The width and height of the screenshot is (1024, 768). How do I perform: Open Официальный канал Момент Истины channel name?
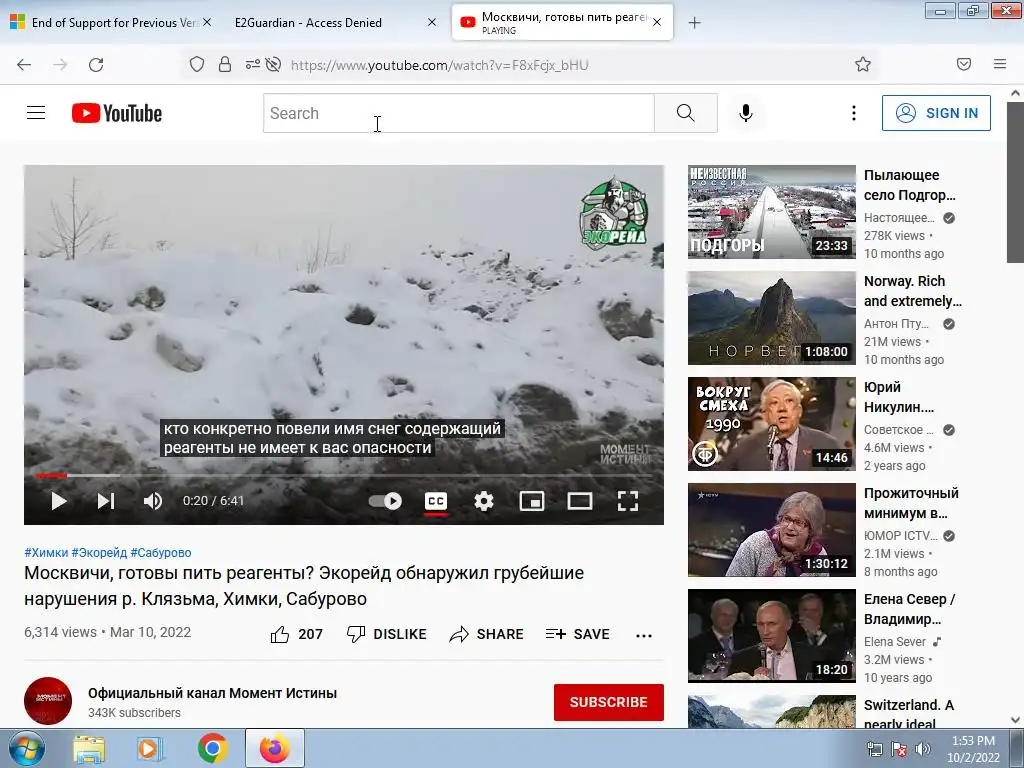click(212, 693)
